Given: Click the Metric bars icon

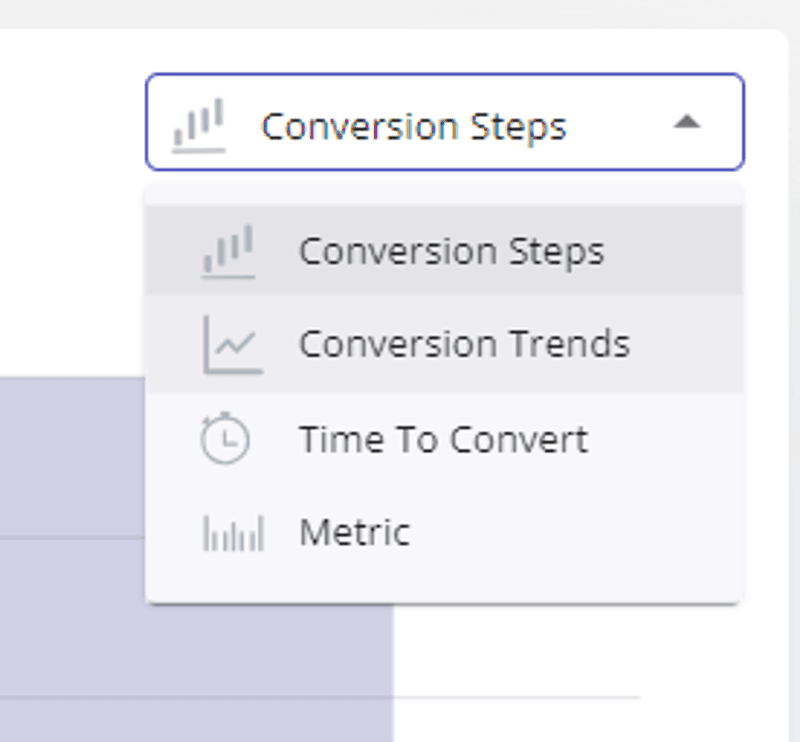Looking at the screenshot, I should [x=233, y=533].
